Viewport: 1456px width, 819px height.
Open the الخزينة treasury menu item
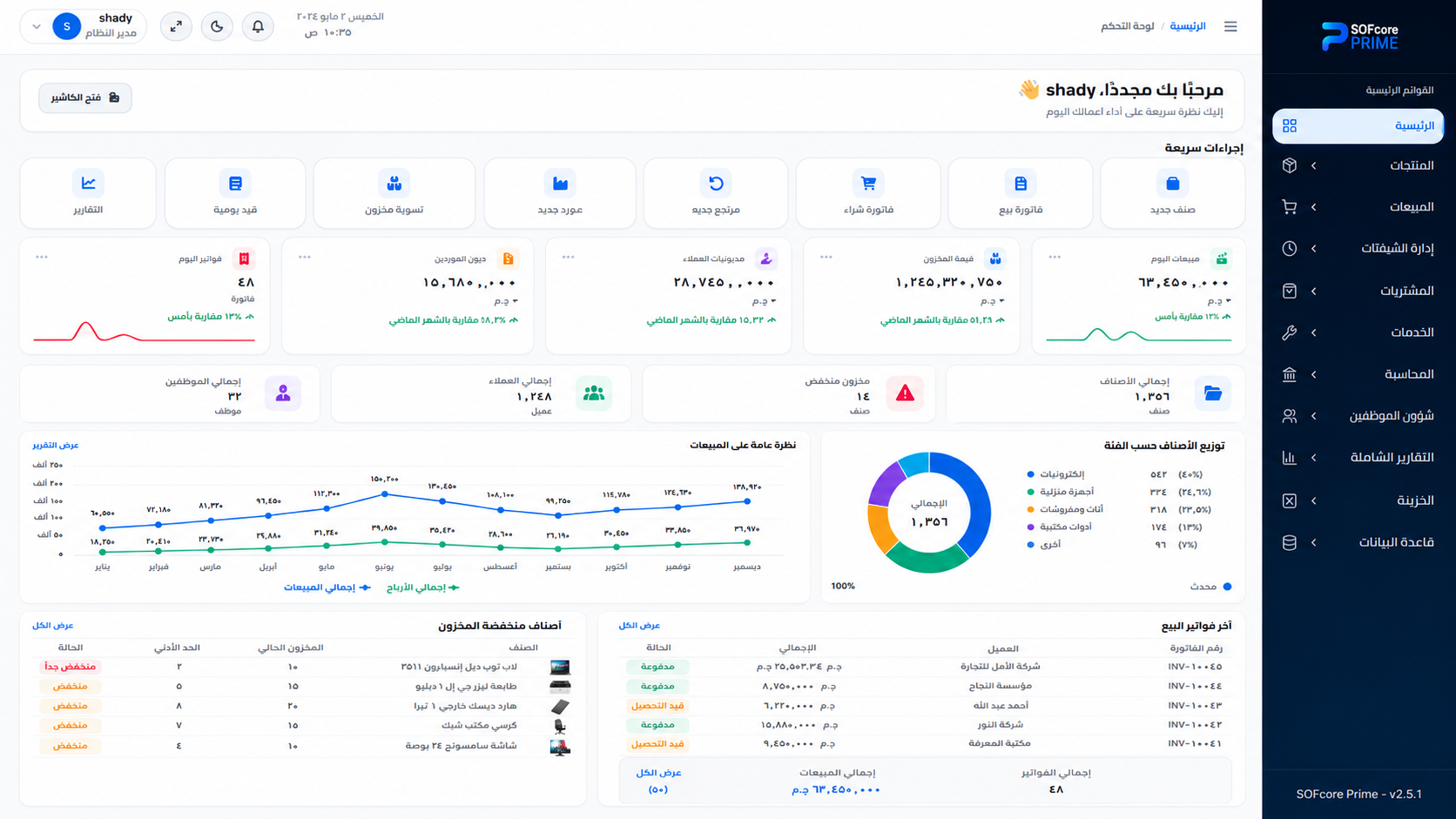click(1358, 500)
